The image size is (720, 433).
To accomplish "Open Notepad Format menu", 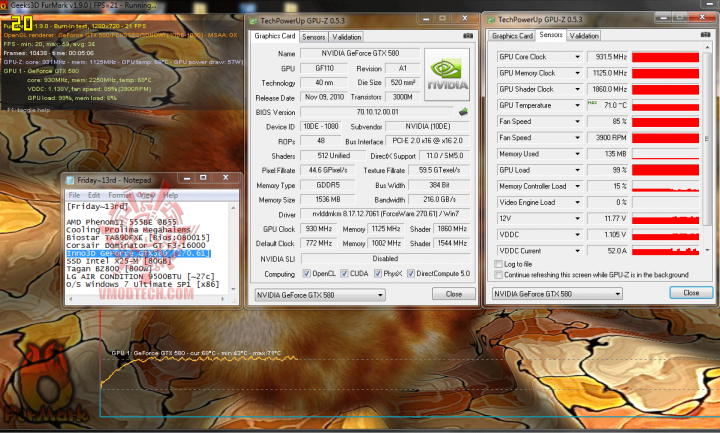I will click(x=119, y=195).
